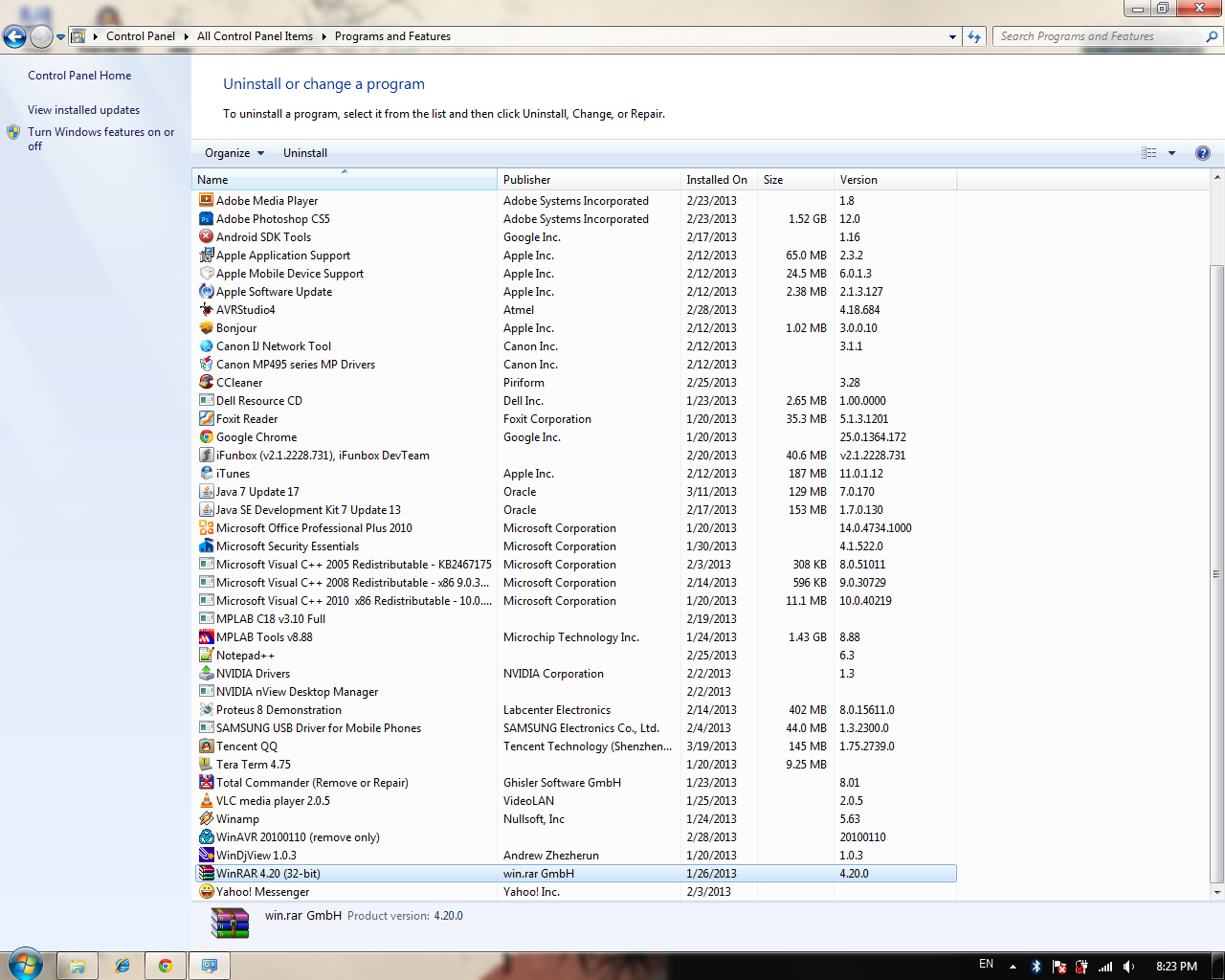This screenshot has width=1225, height=980.
Task: Expand the view options dropdown arrow
Action: (x=1171, y=153)
